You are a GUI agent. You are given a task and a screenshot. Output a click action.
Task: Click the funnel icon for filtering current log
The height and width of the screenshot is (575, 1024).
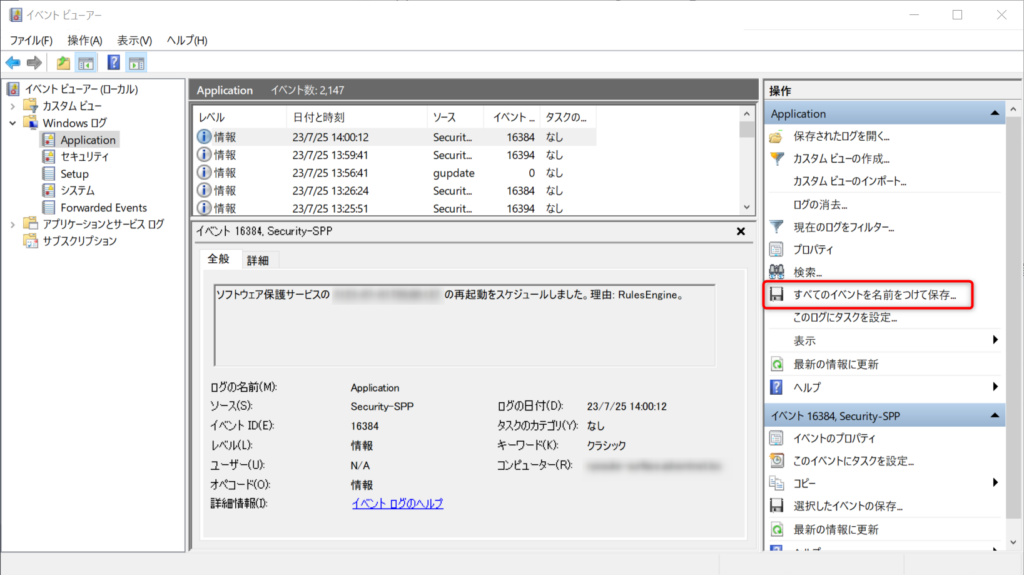[776, 227]
